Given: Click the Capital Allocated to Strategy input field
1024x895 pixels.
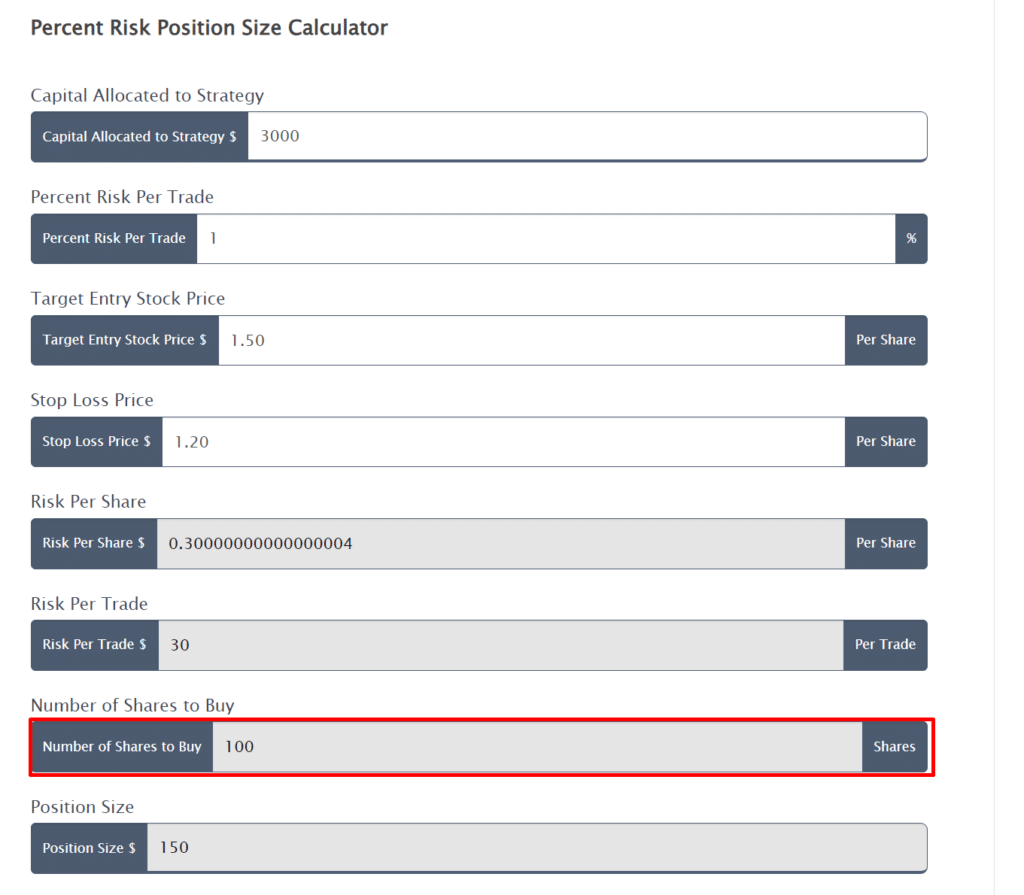Looking at the screenshot, I should point(587,136).
